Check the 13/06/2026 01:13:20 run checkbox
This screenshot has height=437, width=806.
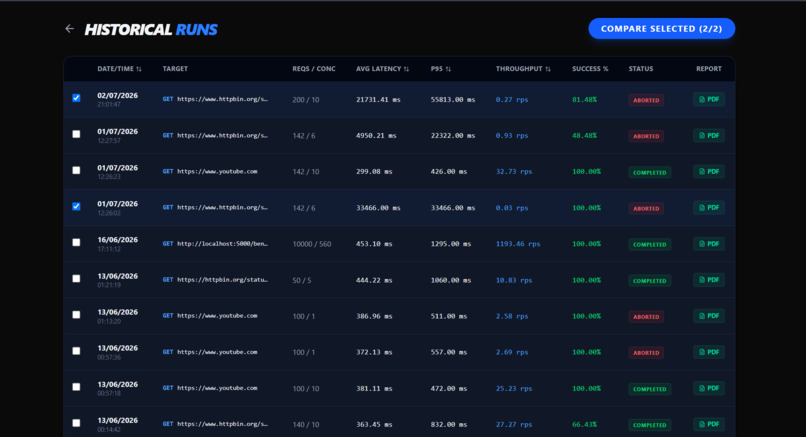point(76,315)
